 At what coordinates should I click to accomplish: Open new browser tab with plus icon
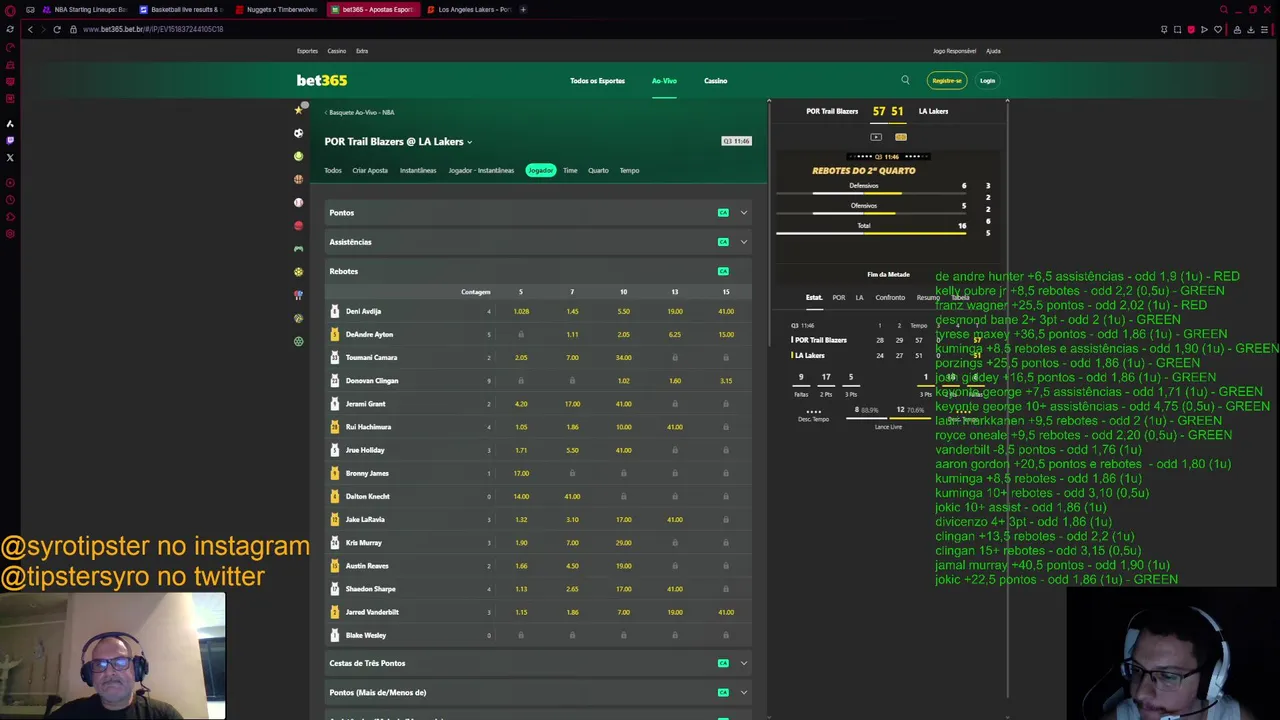[523, 9]
